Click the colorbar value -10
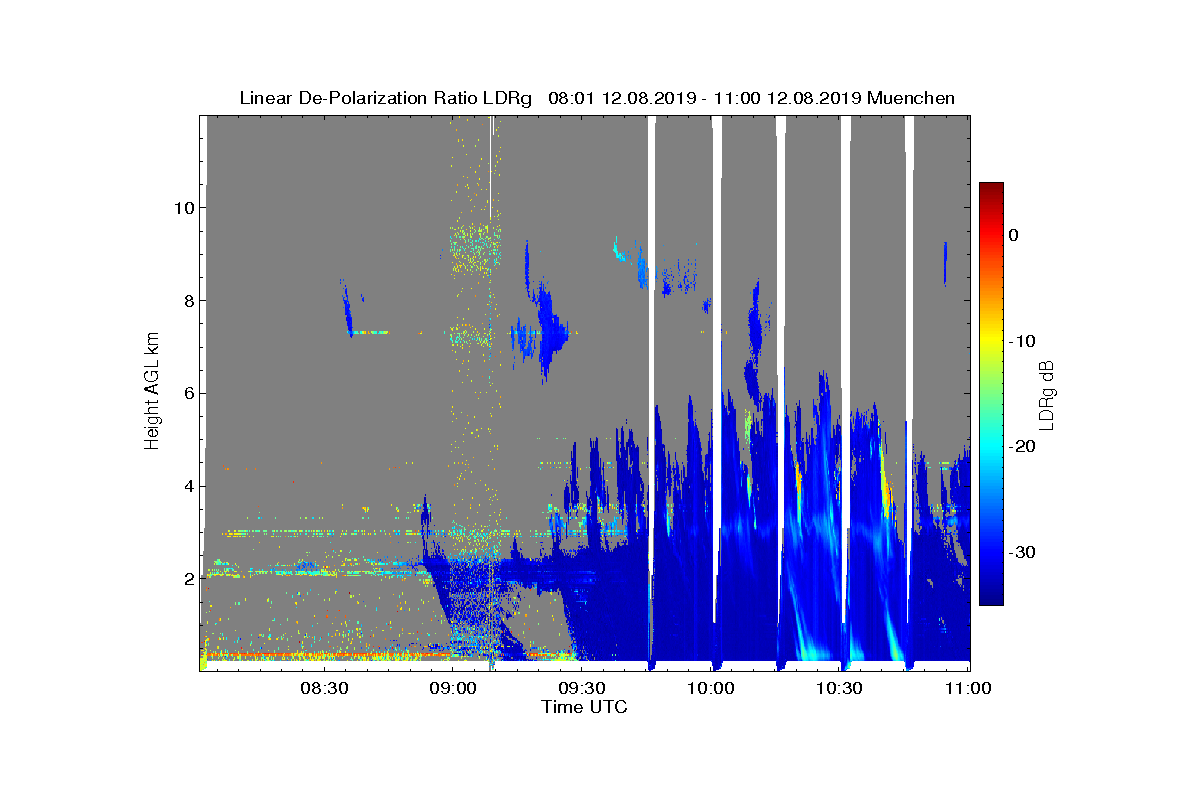1200x800 pixels. [1023, 341]
